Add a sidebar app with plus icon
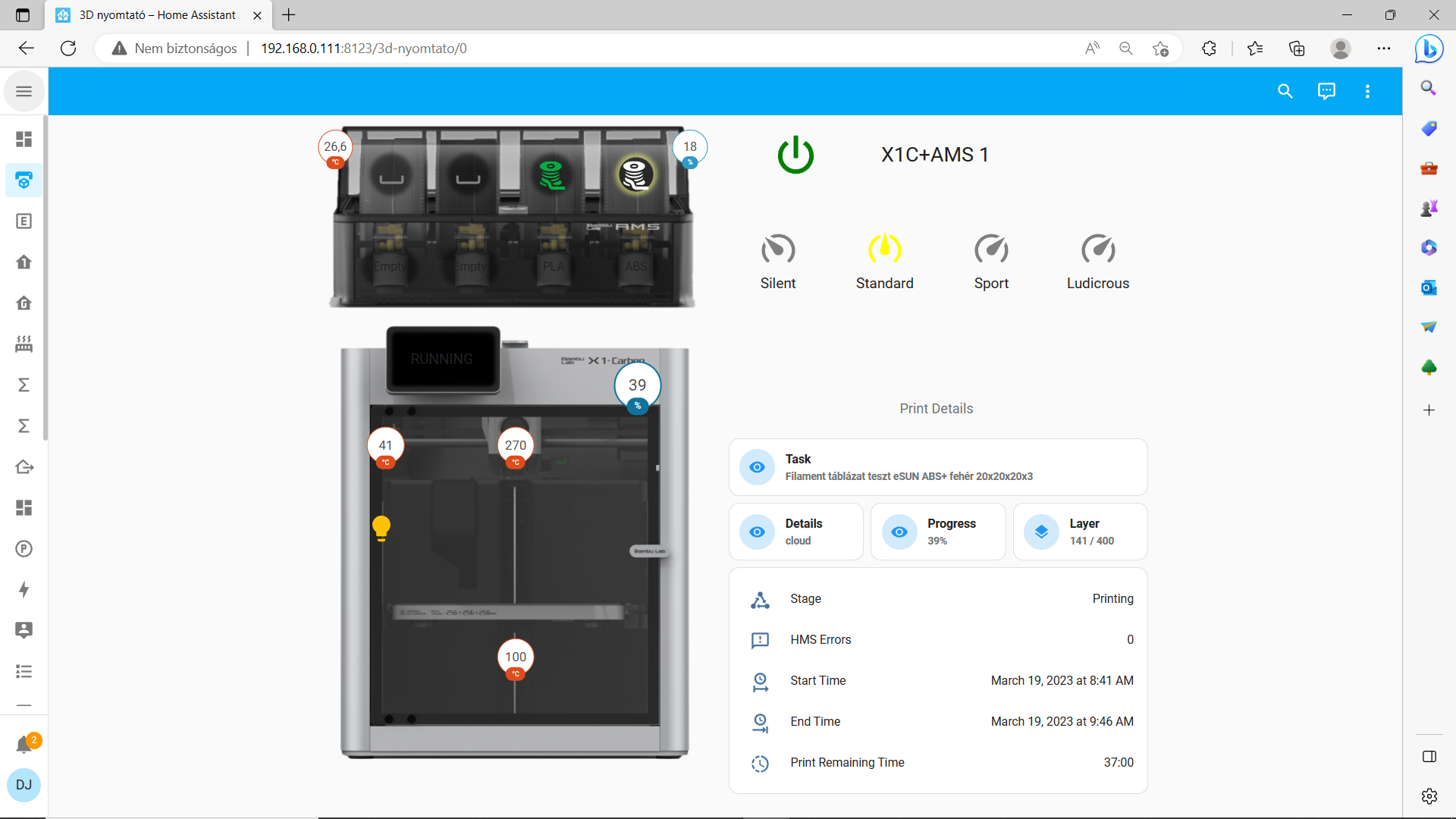Image resolution: width=1456 pixels, height=819 pixels. coord(1429,410)
